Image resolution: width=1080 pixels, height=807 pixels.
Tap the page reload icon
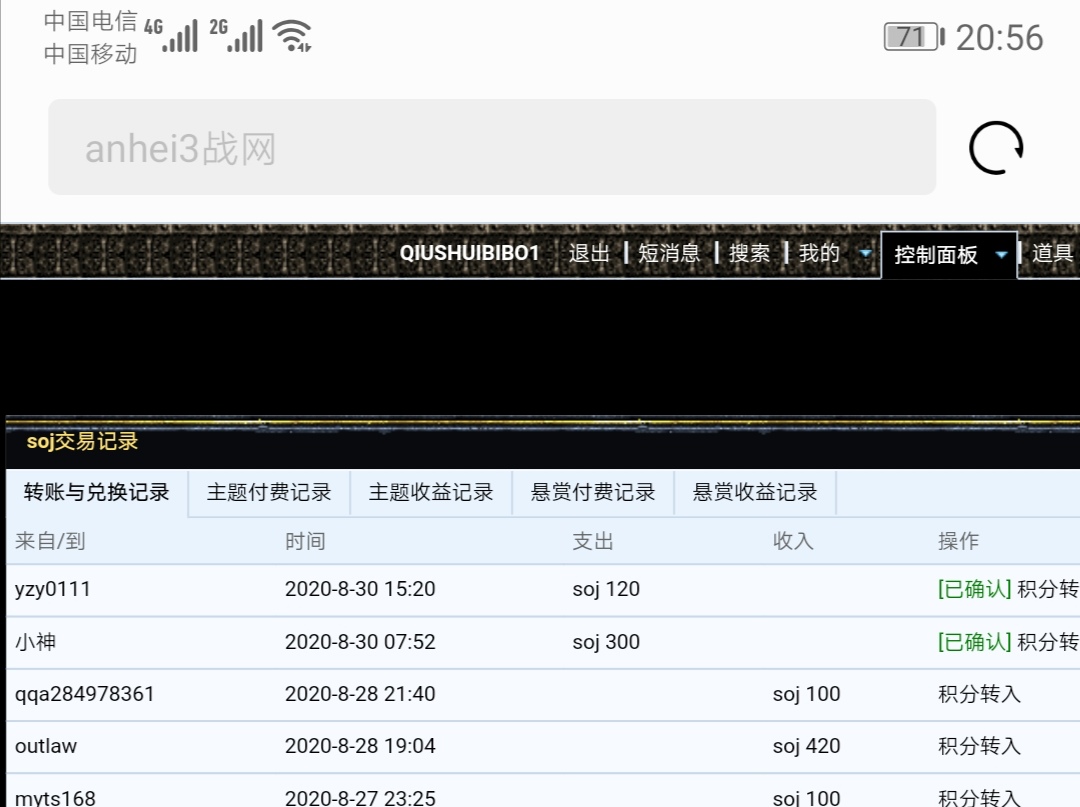click(996, 148)
